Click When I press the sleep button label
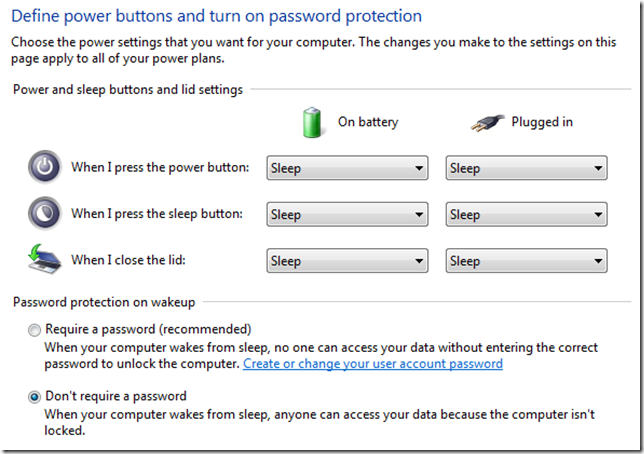Screen dimensions: 644x454 157,214
